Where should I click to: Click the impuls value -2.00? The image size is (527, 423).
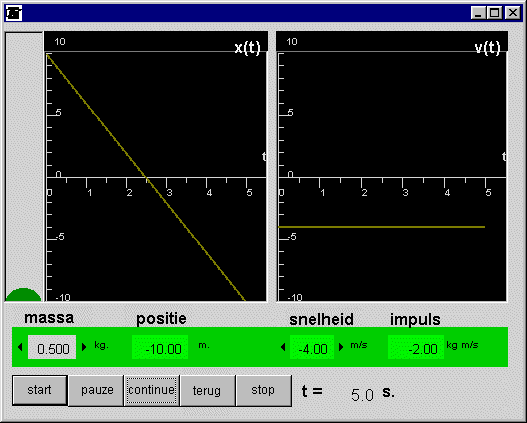pos(416,347)
